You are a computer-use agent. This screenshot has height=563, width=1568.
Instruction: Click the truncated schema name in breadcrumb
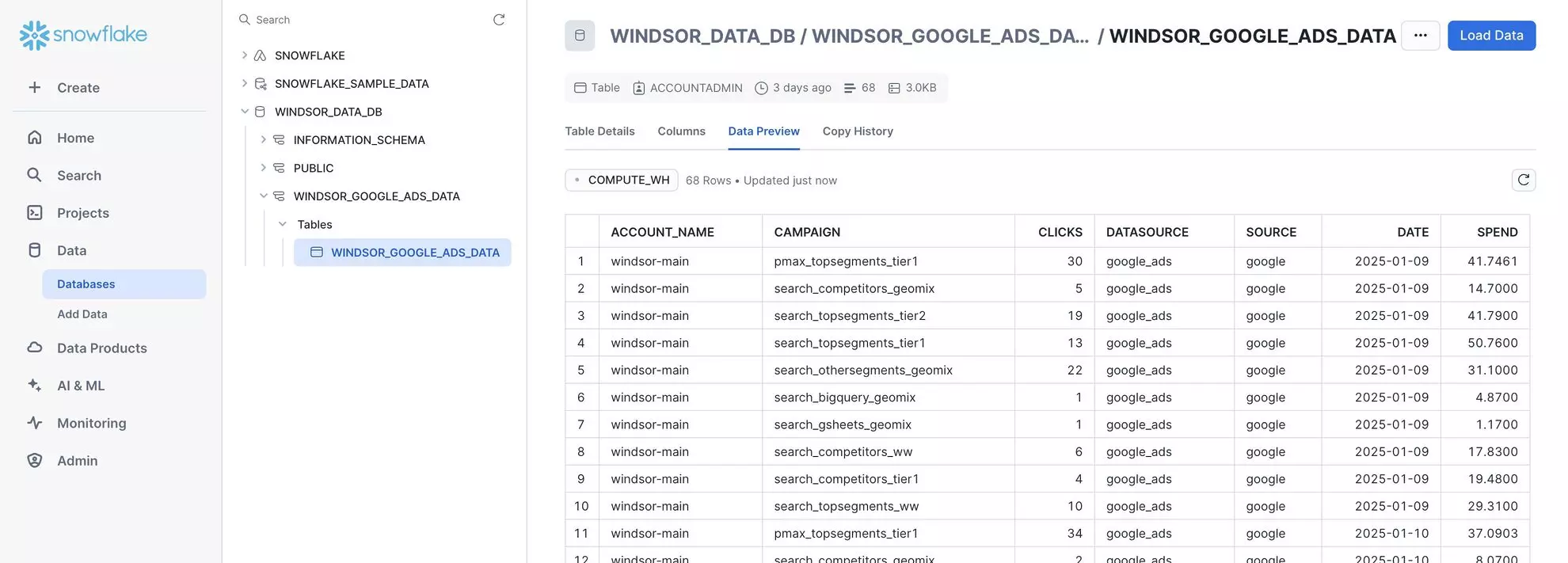pos(950,36)
